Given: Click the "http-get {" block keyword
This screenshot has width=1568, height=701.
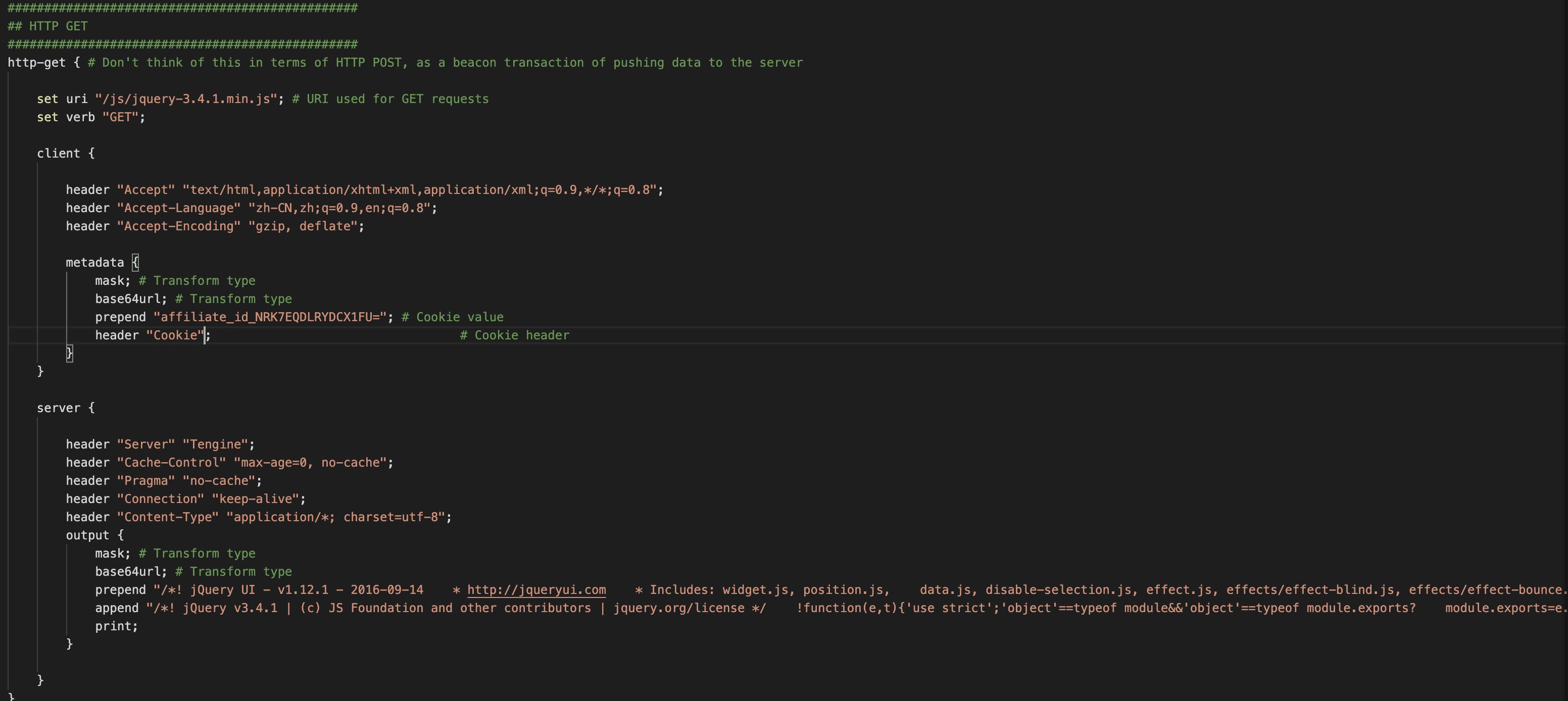Looking at the screenshot, I should click(36, 63).
